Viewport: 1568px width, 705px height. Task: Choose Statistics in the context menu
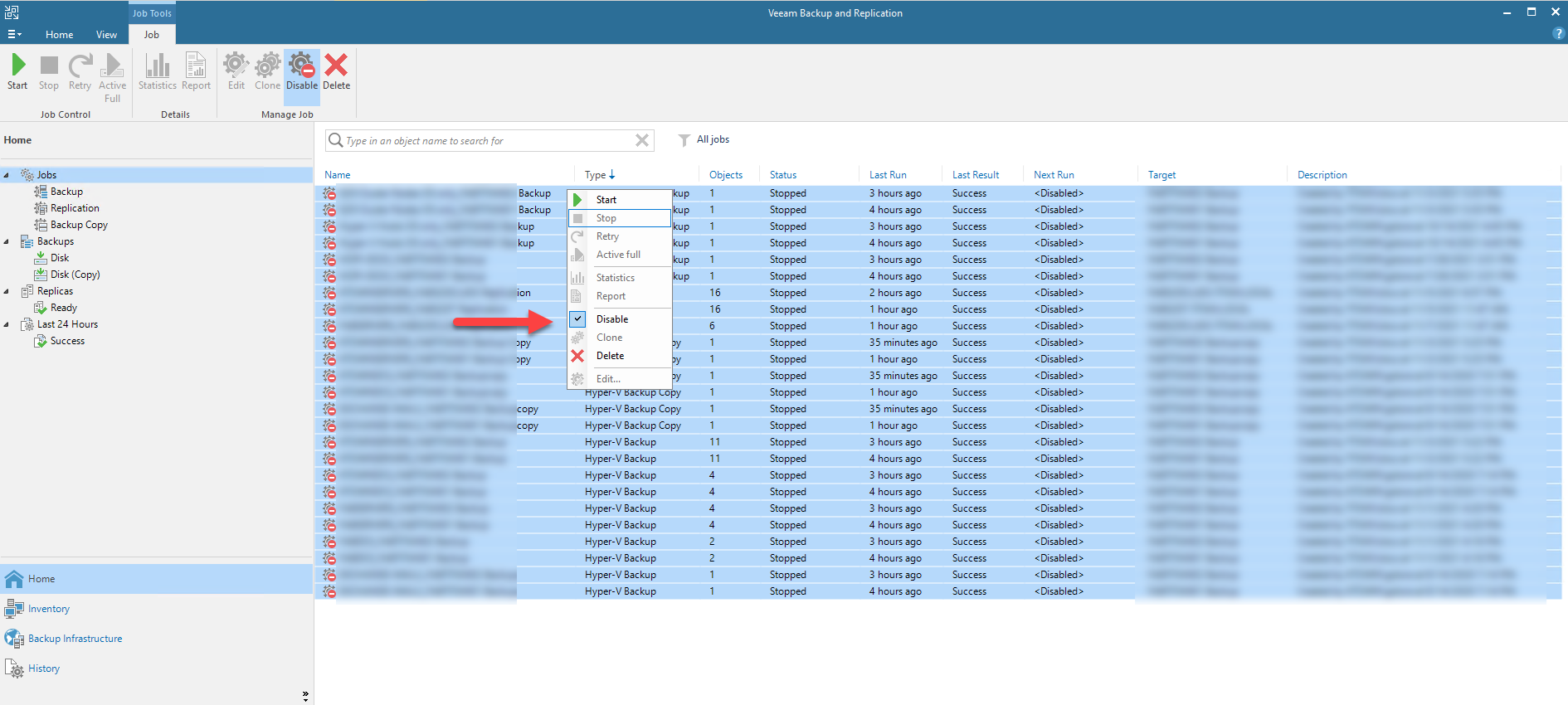(x=620, y=278)
